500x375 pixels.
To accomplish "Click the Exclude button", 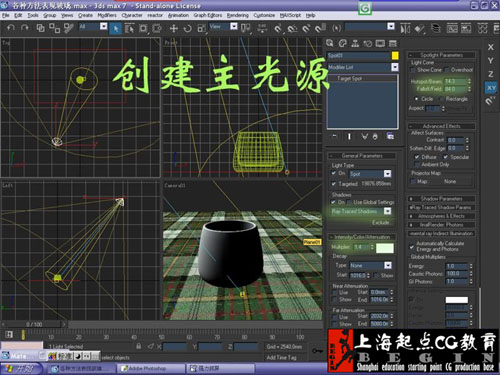I will coord(381,222).
